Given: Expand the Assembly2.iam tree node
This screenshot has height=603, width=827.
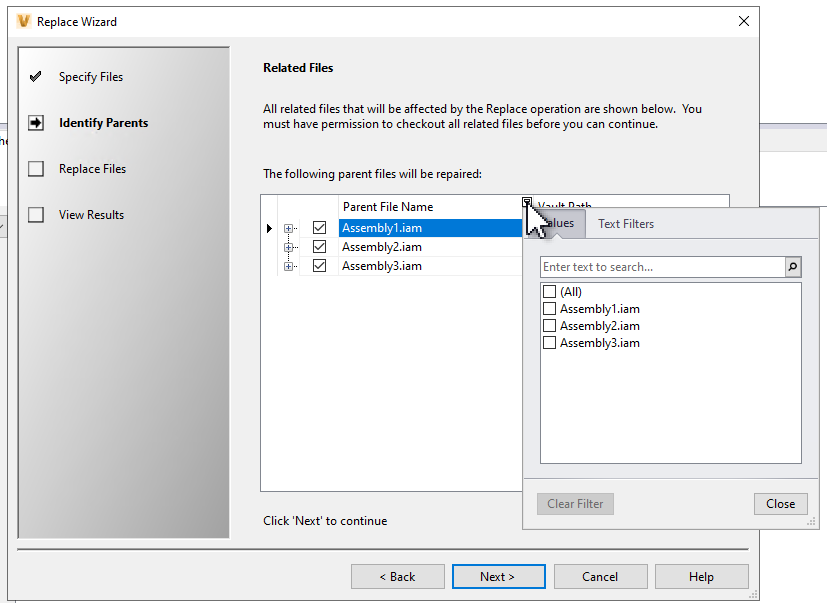Looking at the screenshot, I should (290, 247).
